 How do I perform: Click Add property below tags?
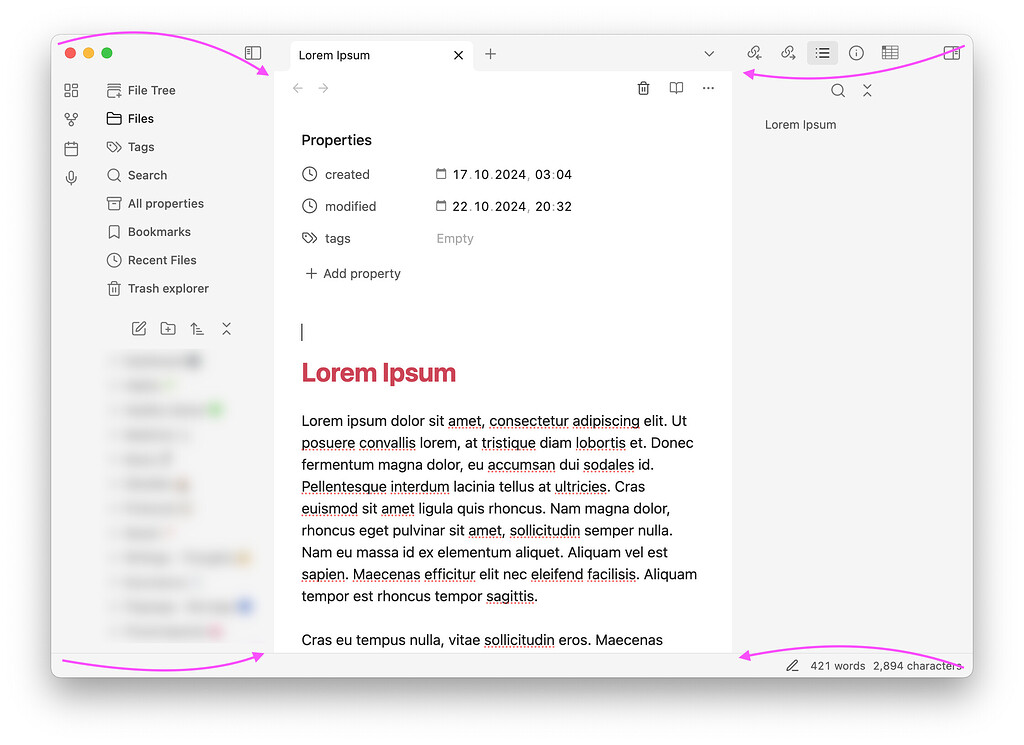(352, 273)
